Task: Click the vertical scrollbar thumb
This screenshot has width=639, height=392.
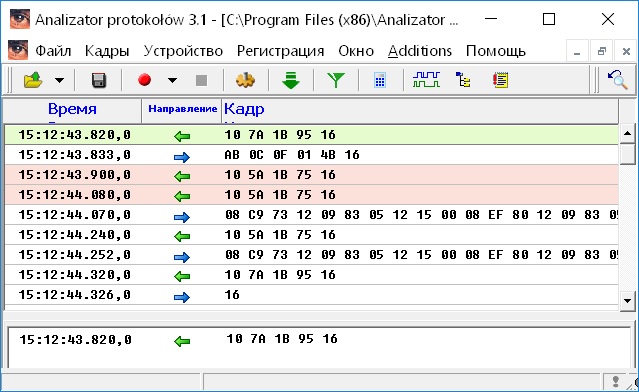Action: pyautogui.click(x=627, y=154)
